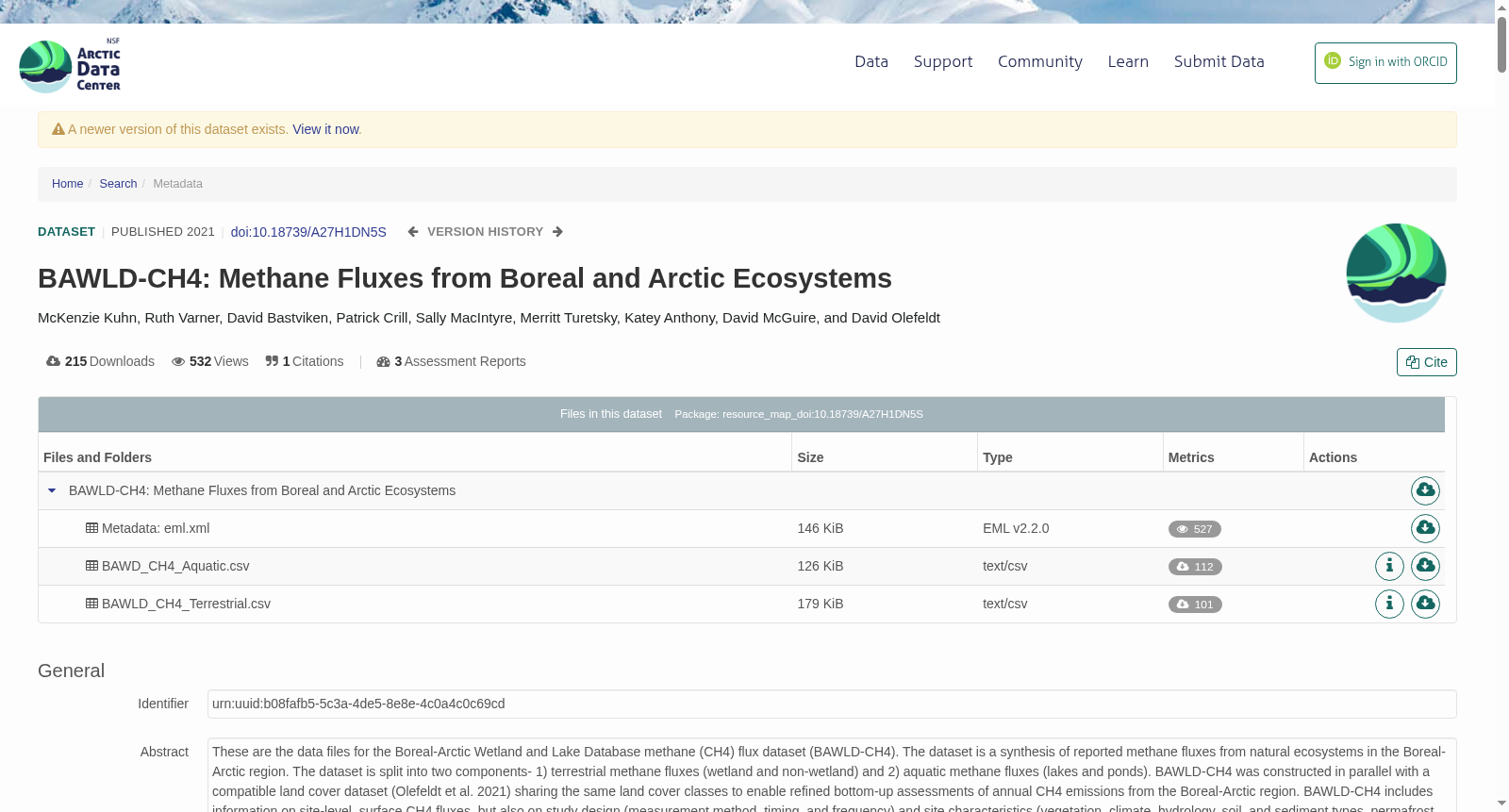The height and width of the screenshot is (812, 1509).
Task: Open Version History
Action: pos(485,232)
